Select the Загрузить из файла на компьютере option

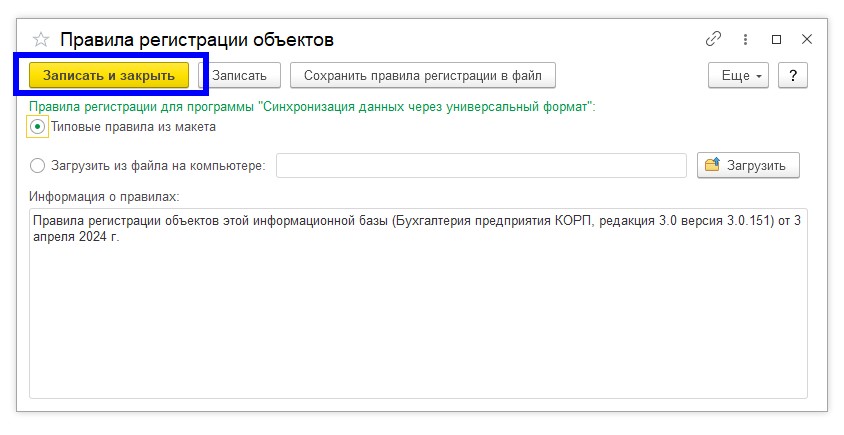(38, 166)
